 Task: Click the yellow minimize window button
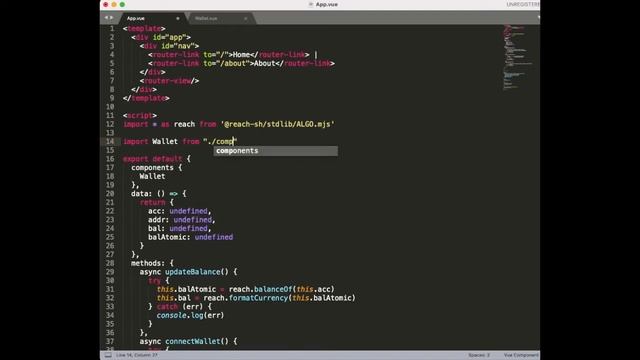tap(114, 4)
